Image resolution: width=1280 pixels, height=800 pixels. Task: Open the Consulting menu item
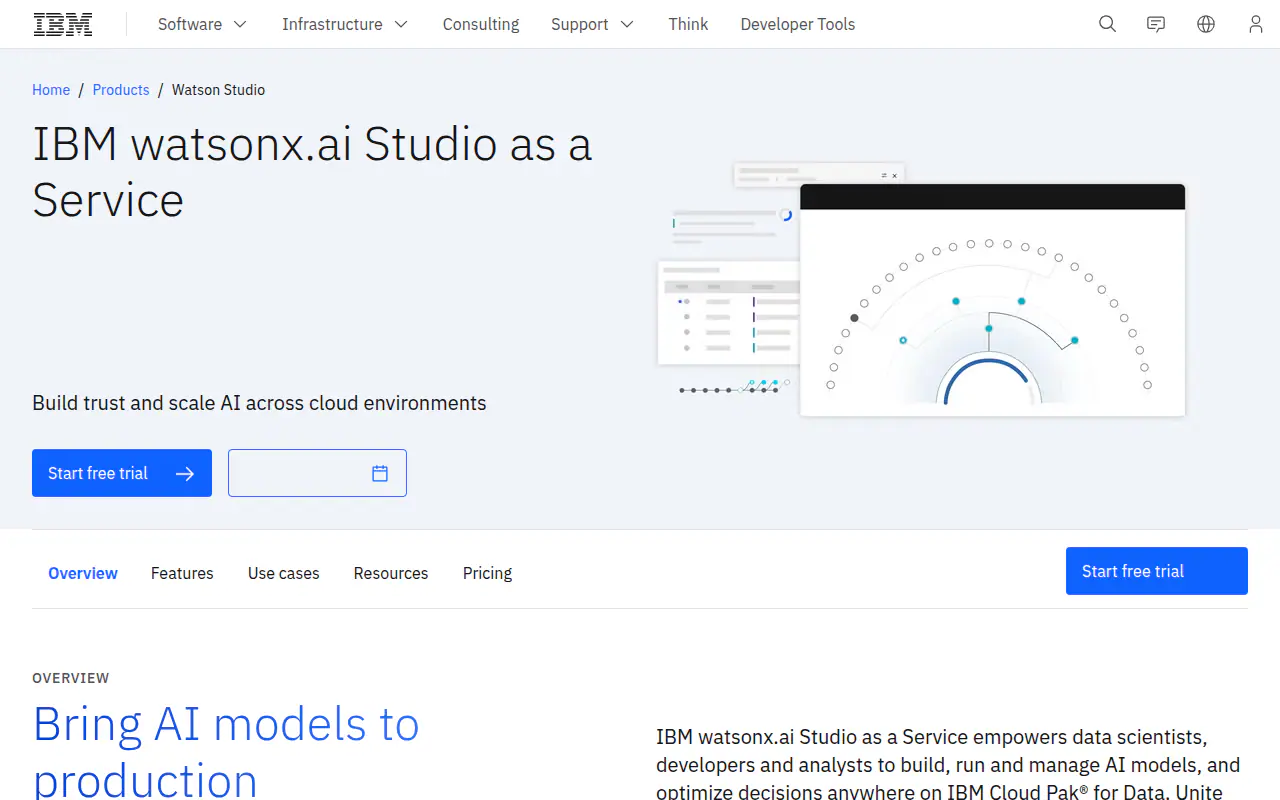pos(481,24)
